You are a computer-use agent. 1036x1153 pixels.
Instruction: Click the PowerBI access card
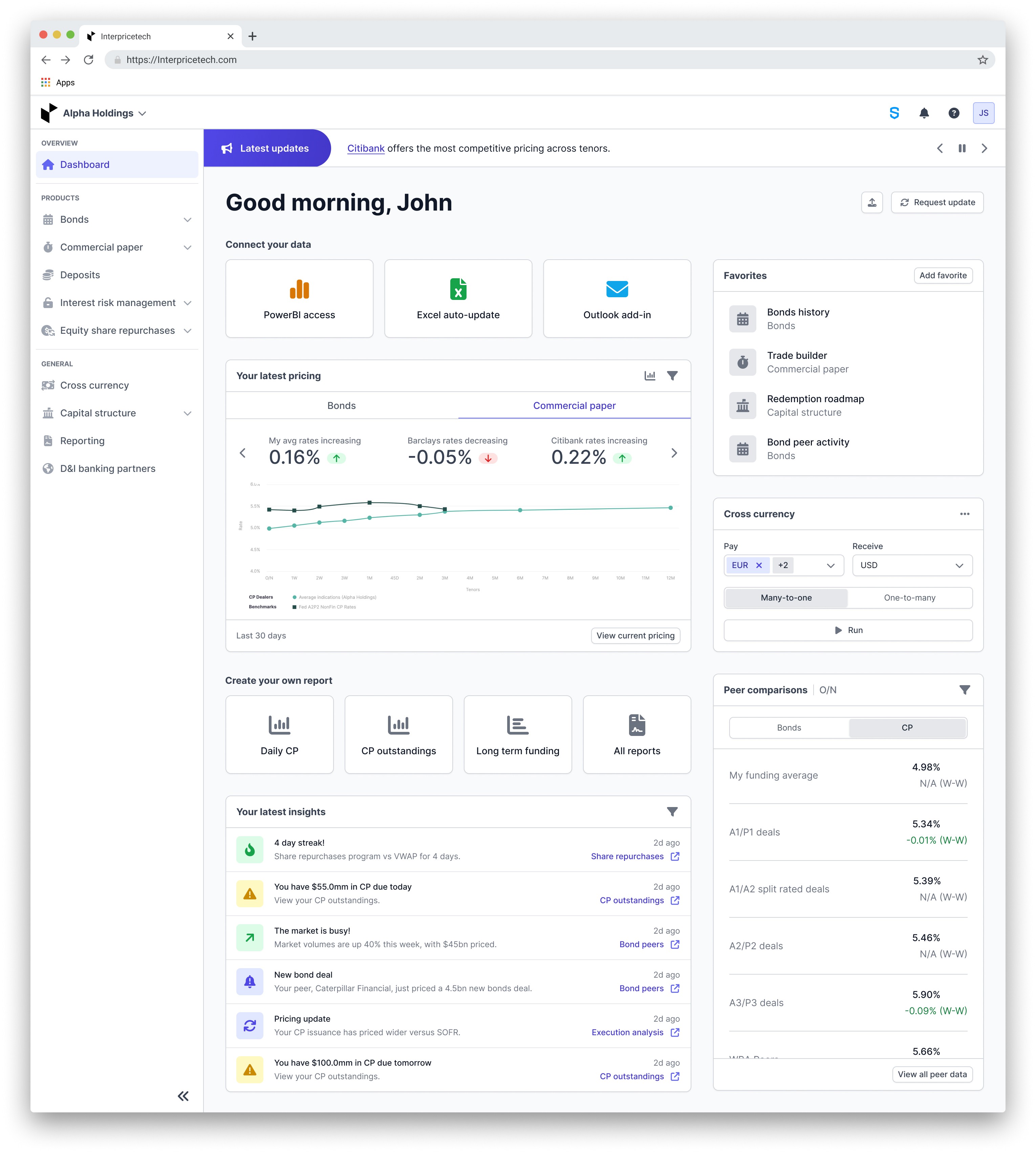pyautogui.click(x=299, y=299)
